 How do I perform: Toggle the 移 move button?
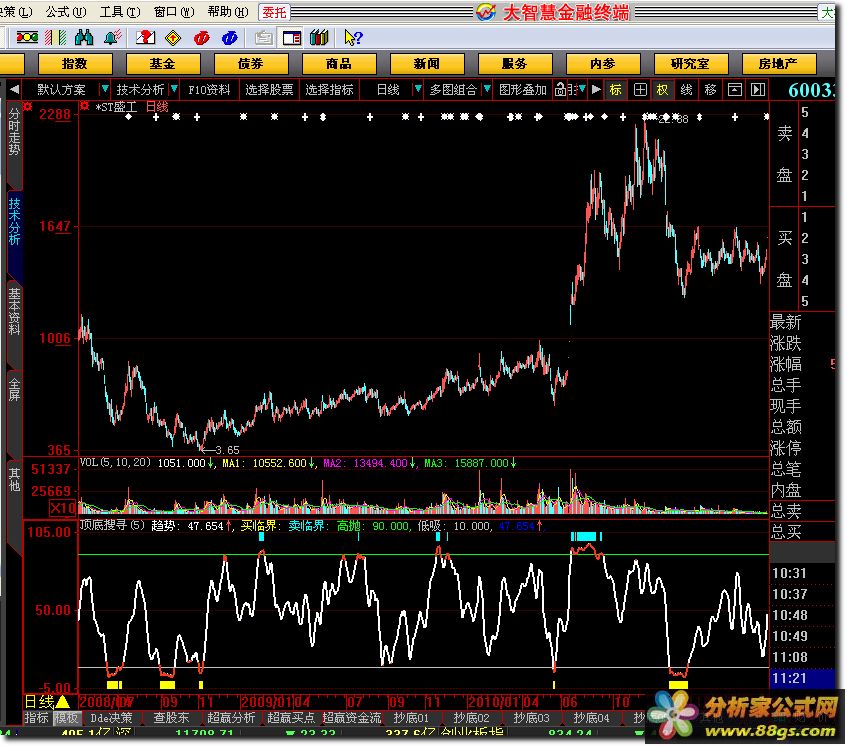[710, 90]
